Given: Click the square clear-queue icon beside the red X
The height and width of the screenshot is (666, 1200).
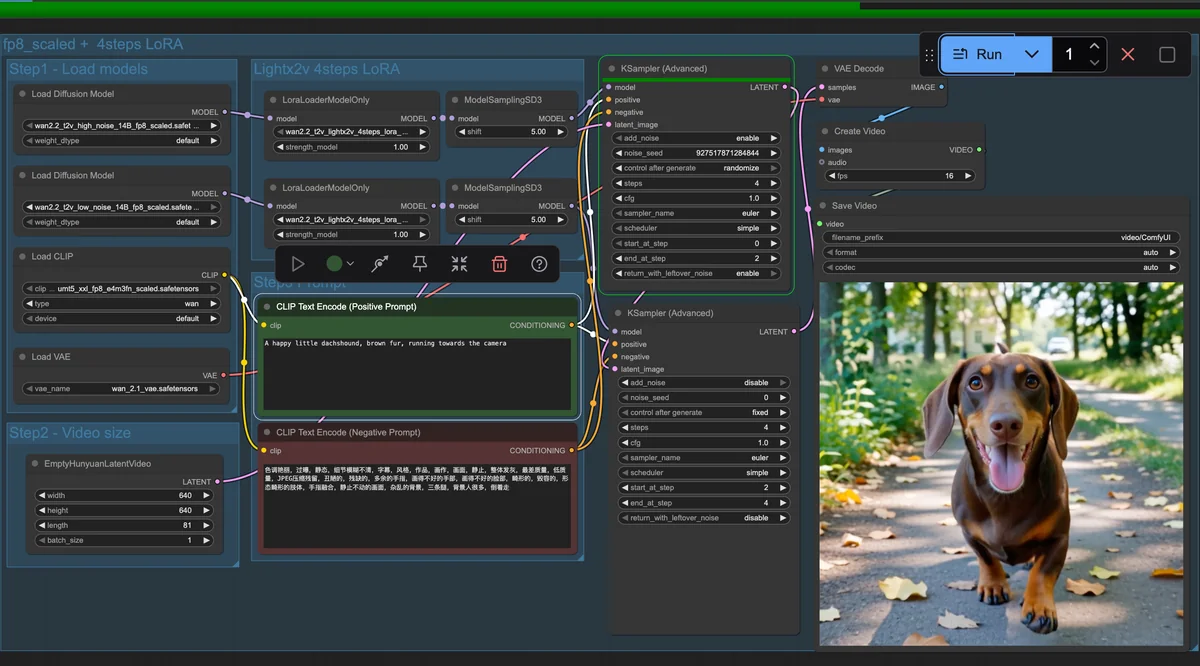Looking at the screenshot, I should [1167, 54].
